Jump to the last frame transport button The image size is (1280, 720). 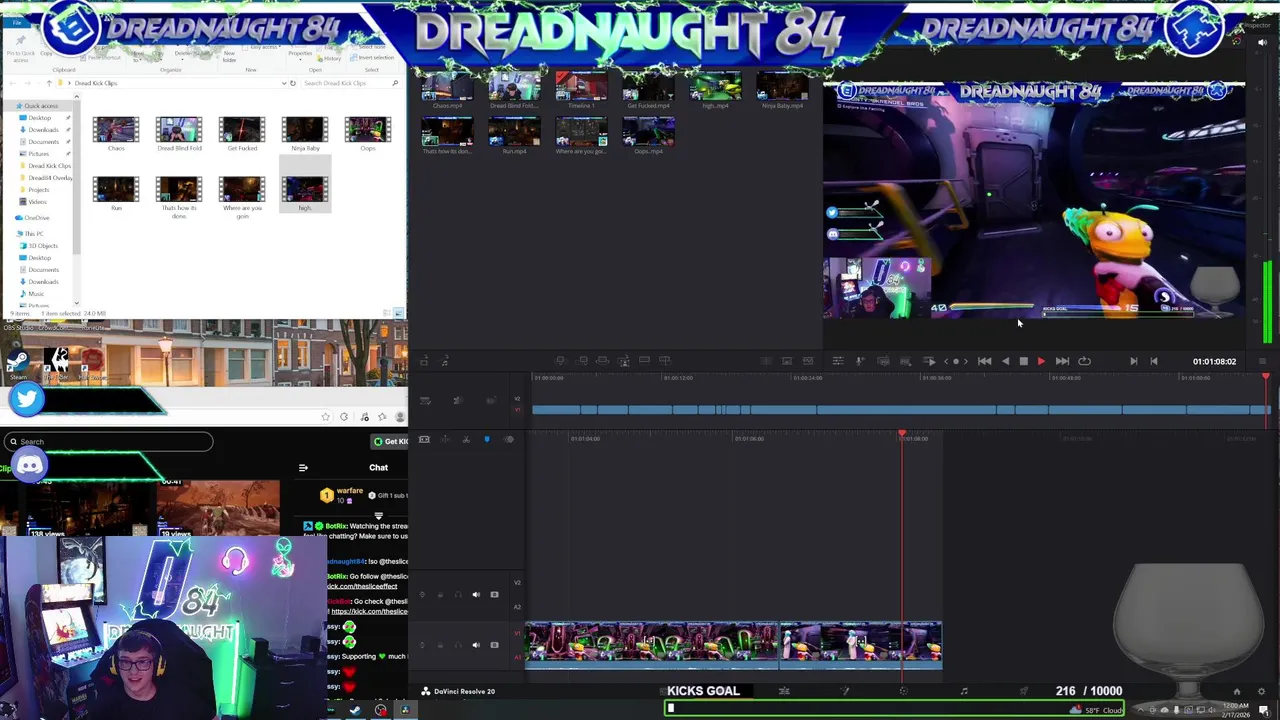1062,361
